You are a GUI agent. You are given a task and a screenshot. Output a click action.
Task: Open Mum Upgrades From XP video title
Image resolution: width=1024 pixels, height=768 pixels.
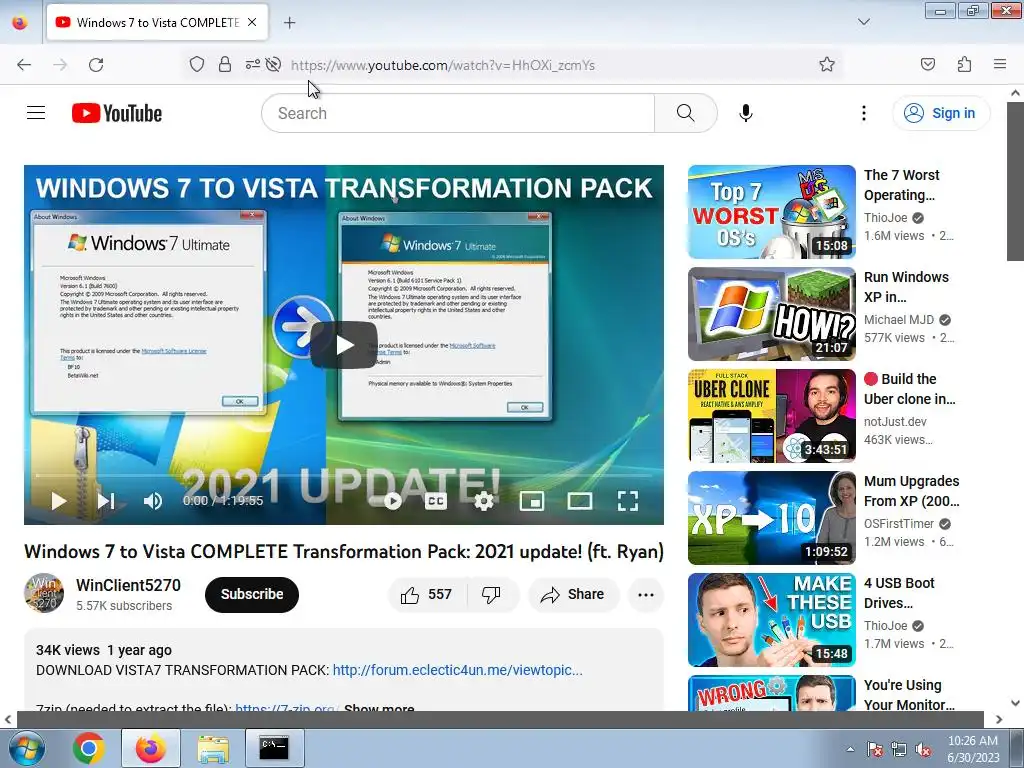(x=911, y=491)
